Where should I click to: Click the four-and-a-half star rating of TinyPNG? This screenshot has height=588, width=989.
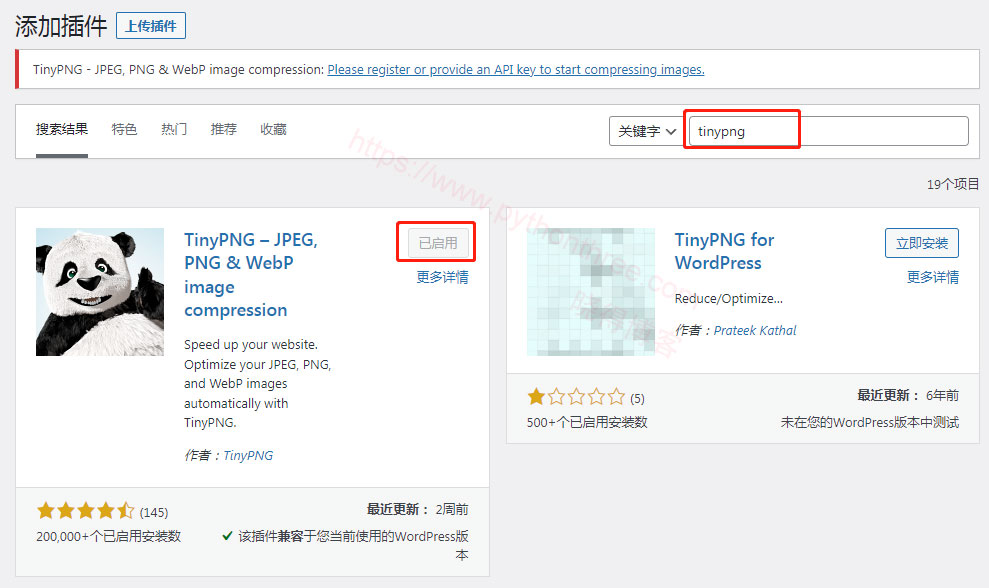tap(85, 510)
